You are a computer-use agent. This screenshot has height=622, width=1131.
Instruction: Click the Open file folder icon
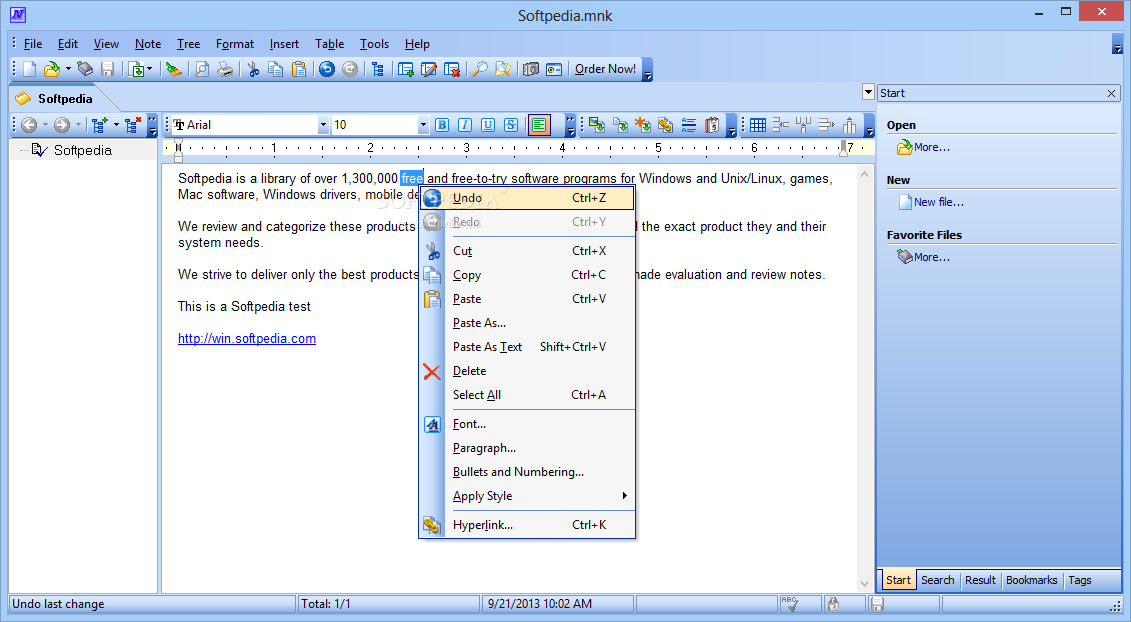point(51,69)
